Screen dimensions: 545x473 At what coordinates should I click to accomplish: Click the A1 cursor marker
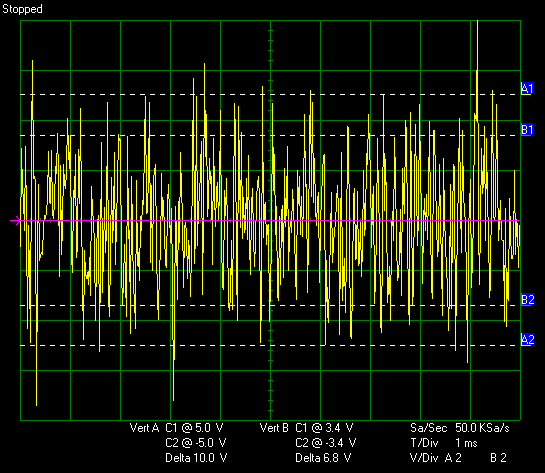click(527, 89)
